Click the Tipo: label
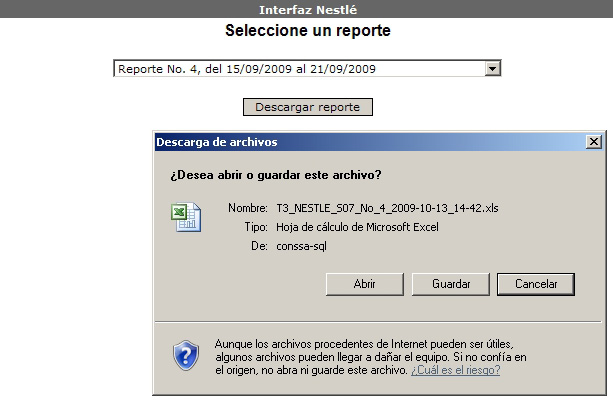The image size is (613, 404). [x=256, y=227]
